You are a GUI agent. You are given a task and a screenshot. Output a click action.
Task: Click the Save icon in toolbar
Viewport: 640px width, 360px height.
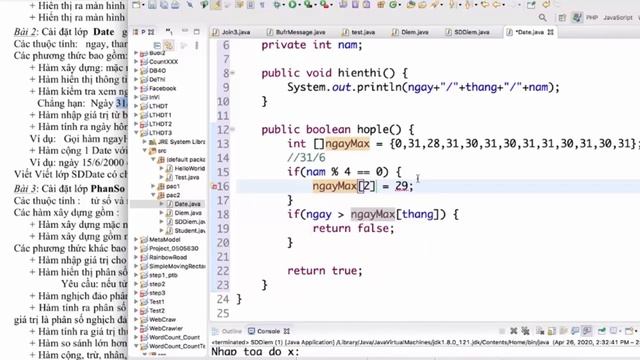pyautogui.click(x=152, y=5)
